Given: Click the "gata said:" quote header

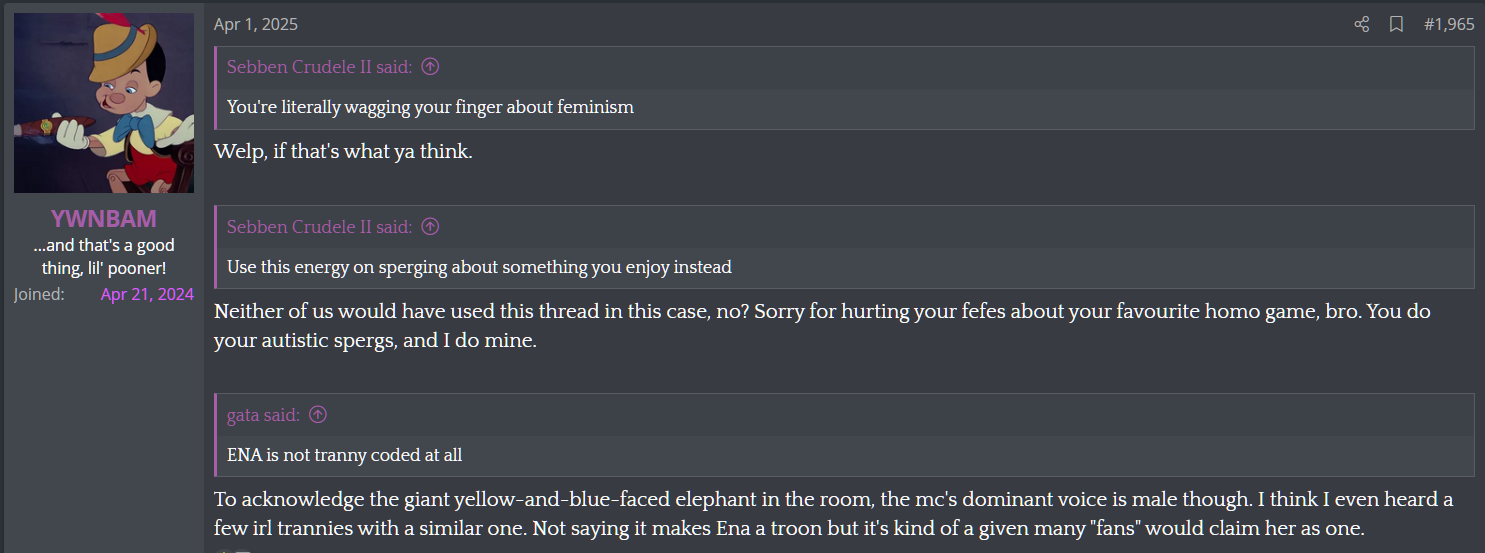Looking at the screenshot, I should 263,415.
